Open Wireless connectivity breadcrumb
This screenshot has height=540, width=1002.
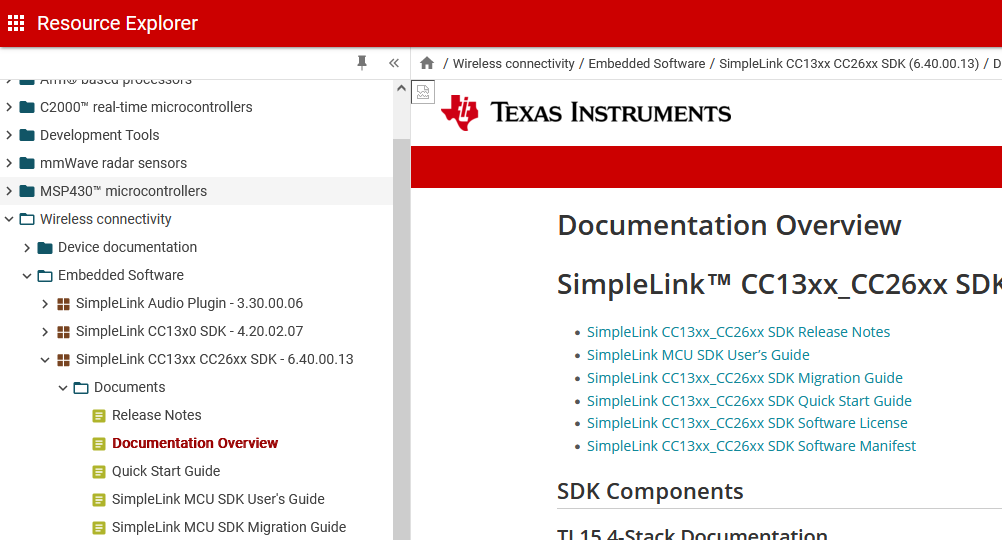(514, 64)
